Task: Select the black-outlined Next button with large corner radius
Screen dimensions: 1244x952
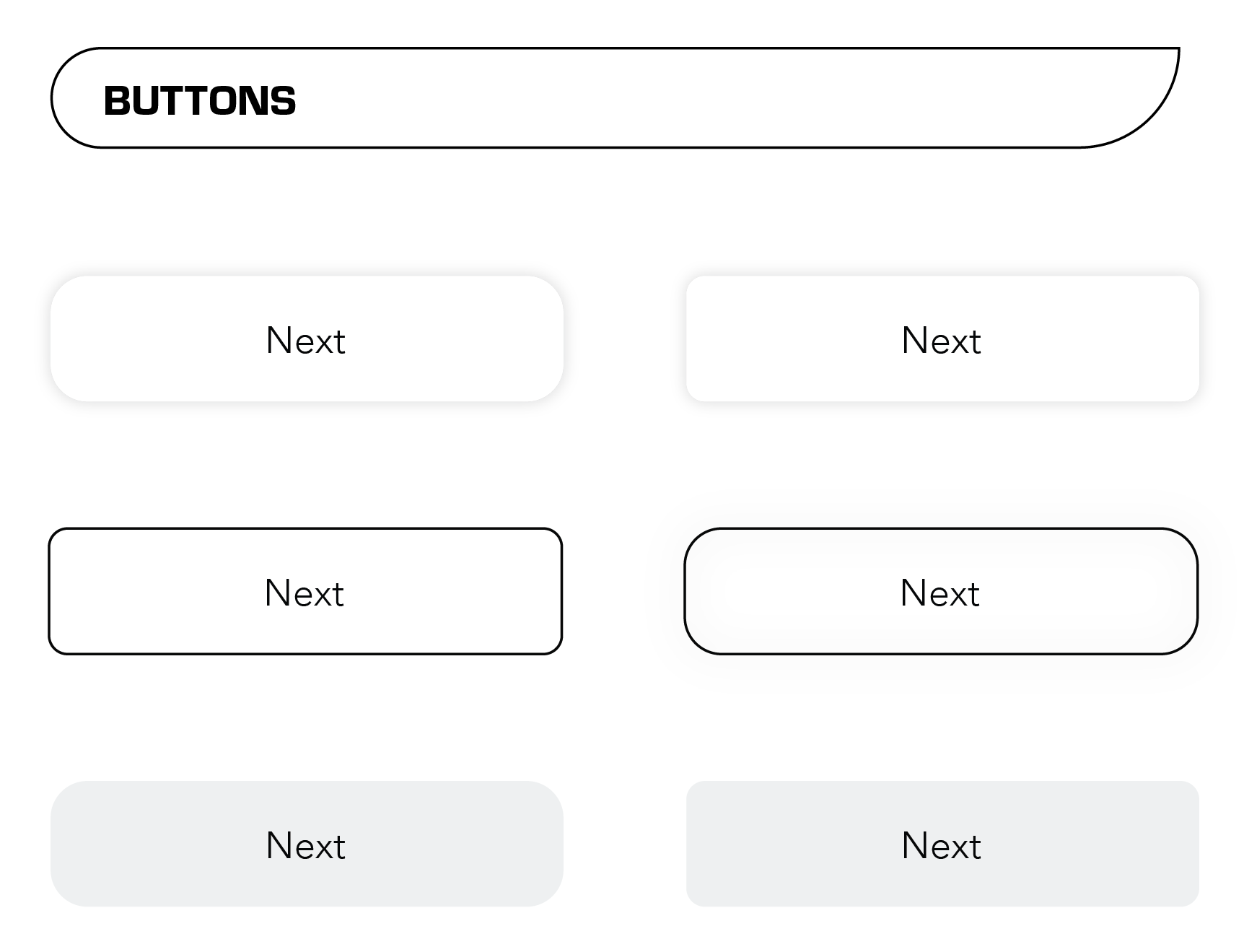Action: (x=941, y=591)
